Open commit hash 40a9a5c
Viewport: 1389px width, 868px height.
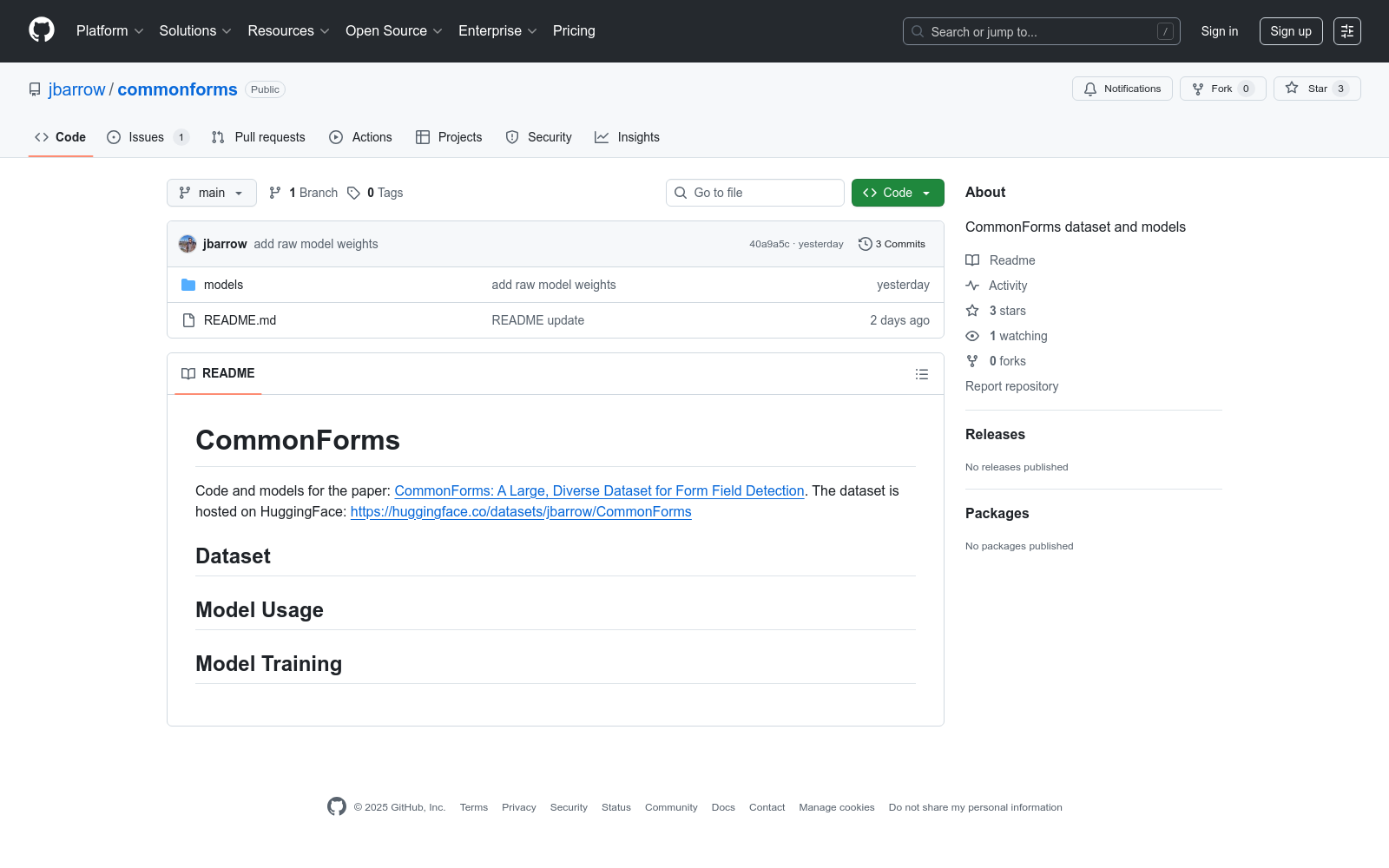click(769, 244)
